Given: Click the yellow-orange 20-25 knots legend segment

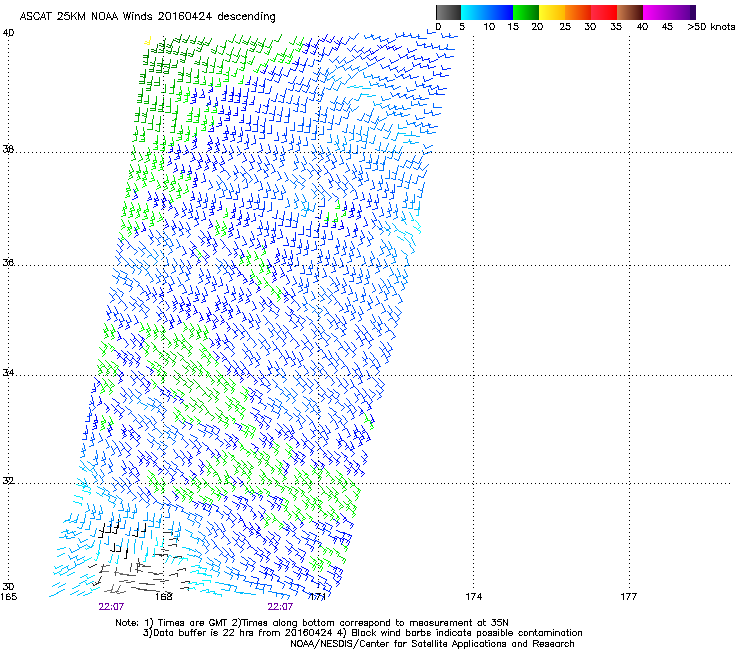Looking at the screenshot, I should (552, 12).
